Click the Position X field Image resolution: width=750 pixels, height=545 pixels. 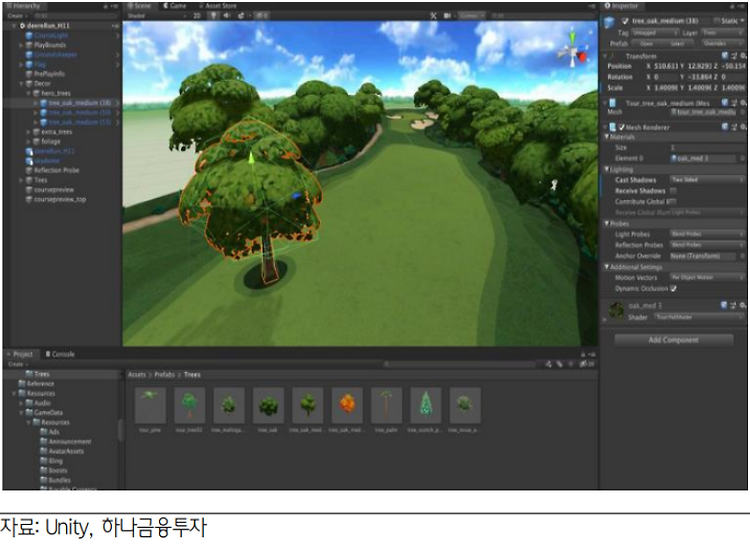[x=666, y=66]
